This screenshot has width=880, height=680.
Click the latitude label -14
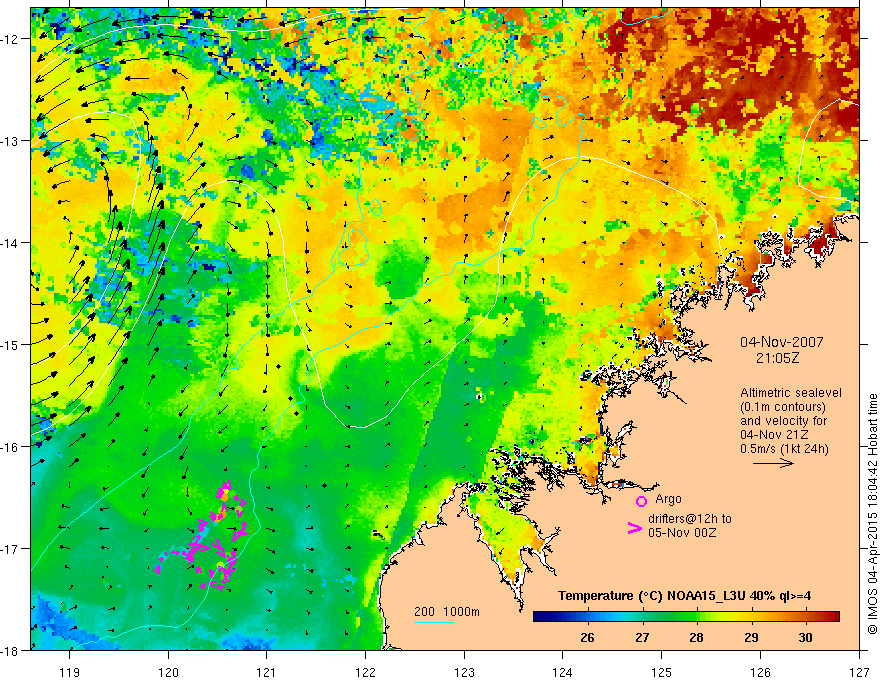[x=11, y=243]
